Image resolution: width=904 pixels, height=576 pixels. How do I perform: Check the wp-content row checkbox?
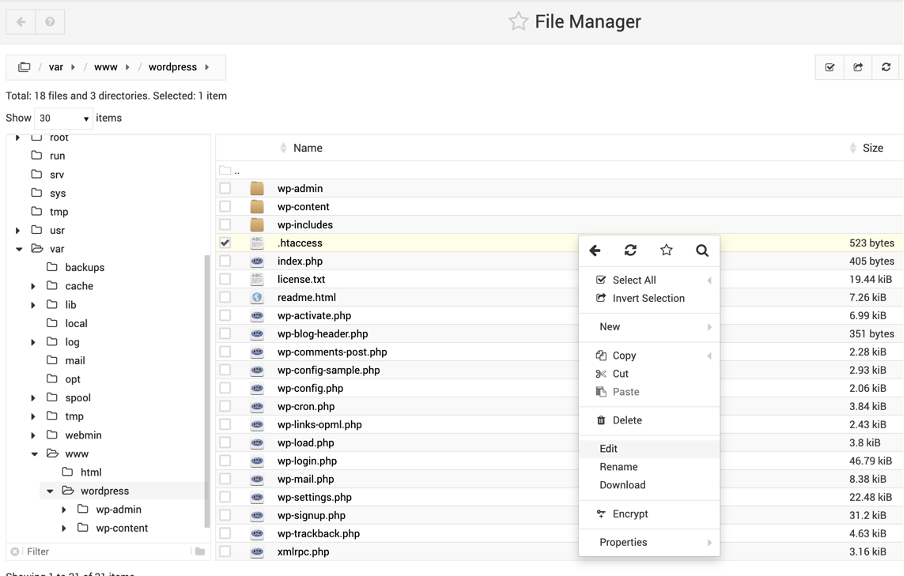point(225,206)
